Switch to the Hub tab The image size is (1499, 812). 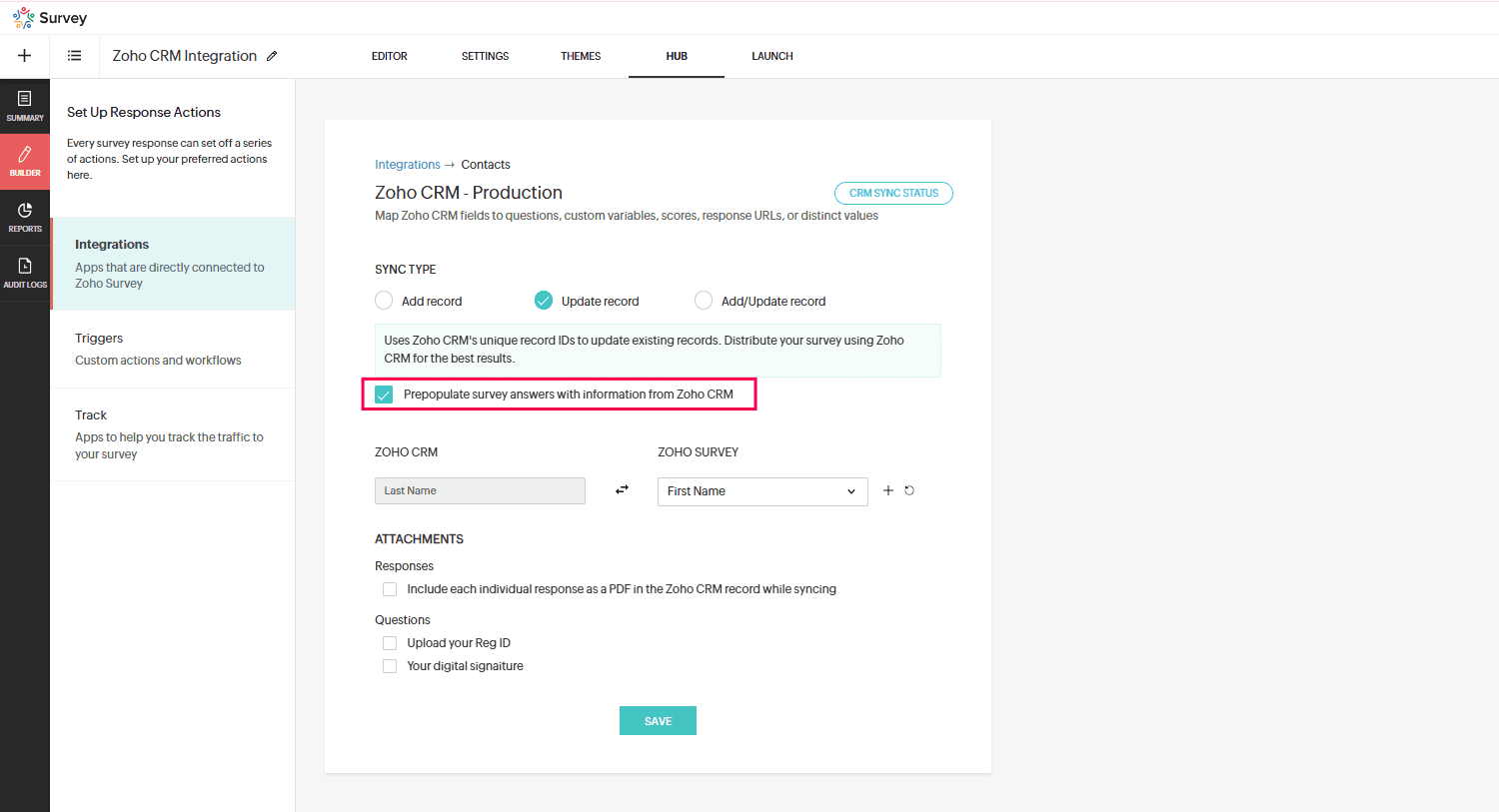click(x=677, y=56)
